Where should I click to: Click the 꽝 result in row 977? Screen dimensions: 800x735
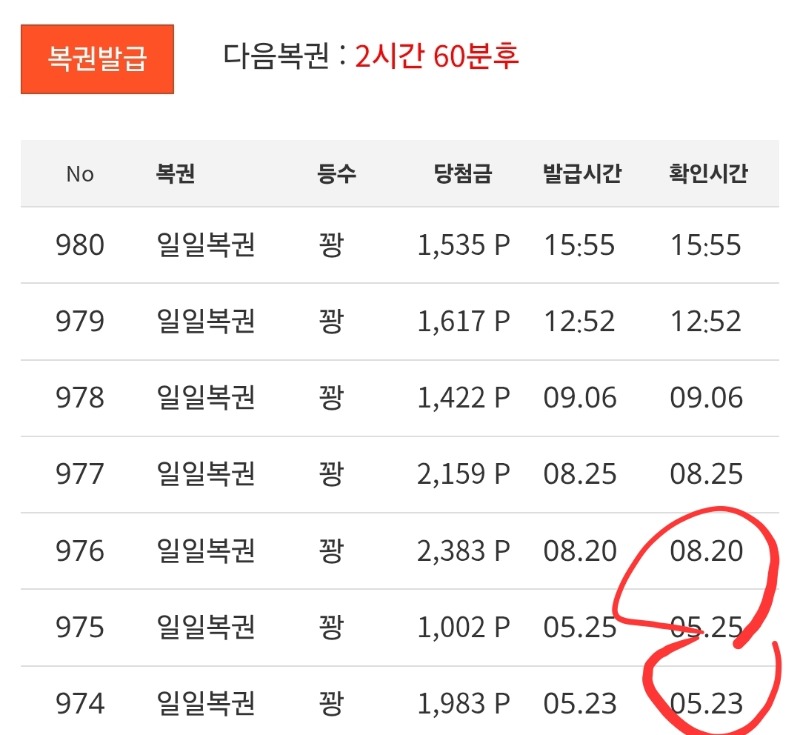point(331,474)
